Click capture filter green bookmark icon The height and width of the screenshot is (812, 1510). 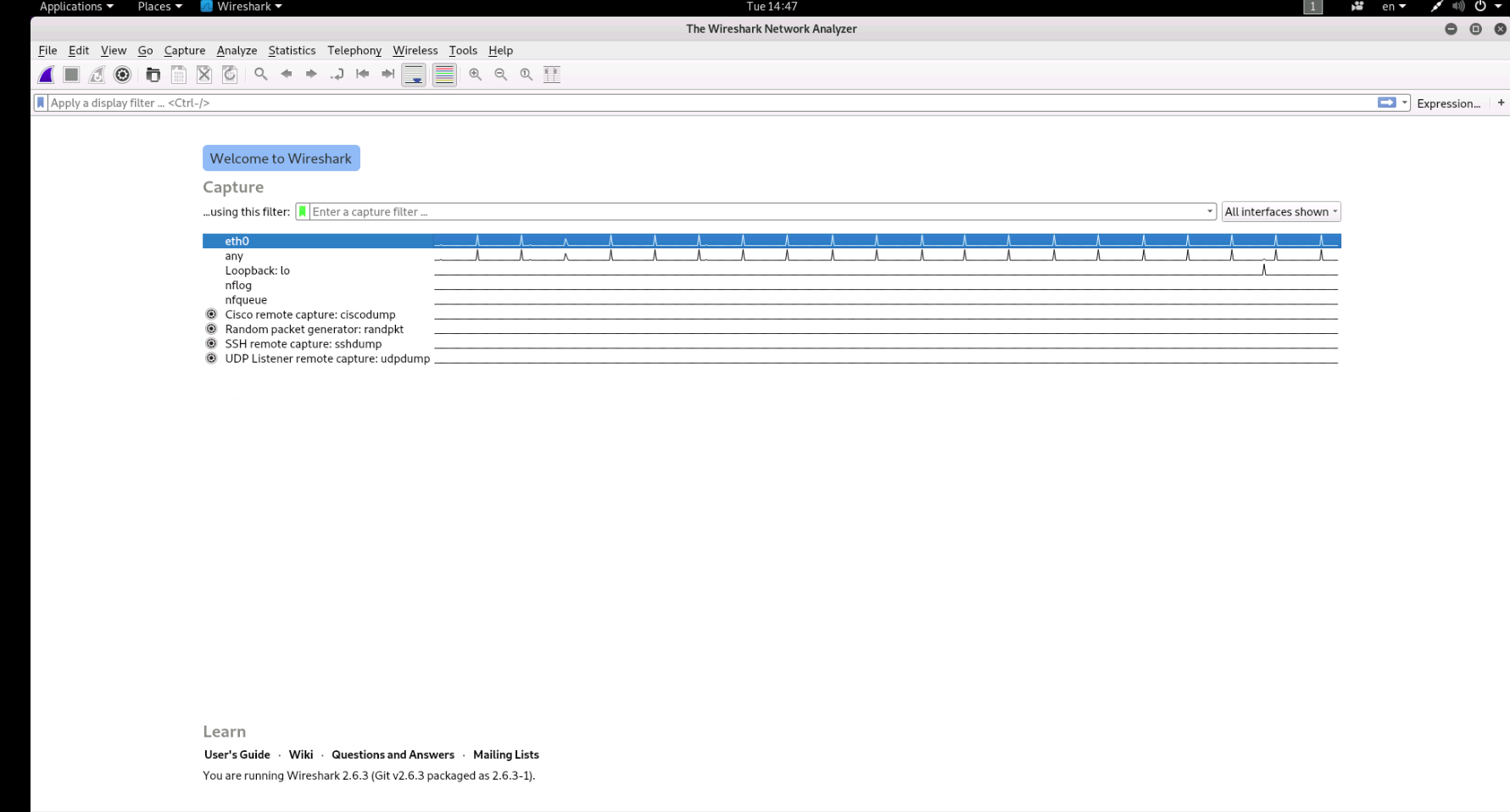click(303, 212)
